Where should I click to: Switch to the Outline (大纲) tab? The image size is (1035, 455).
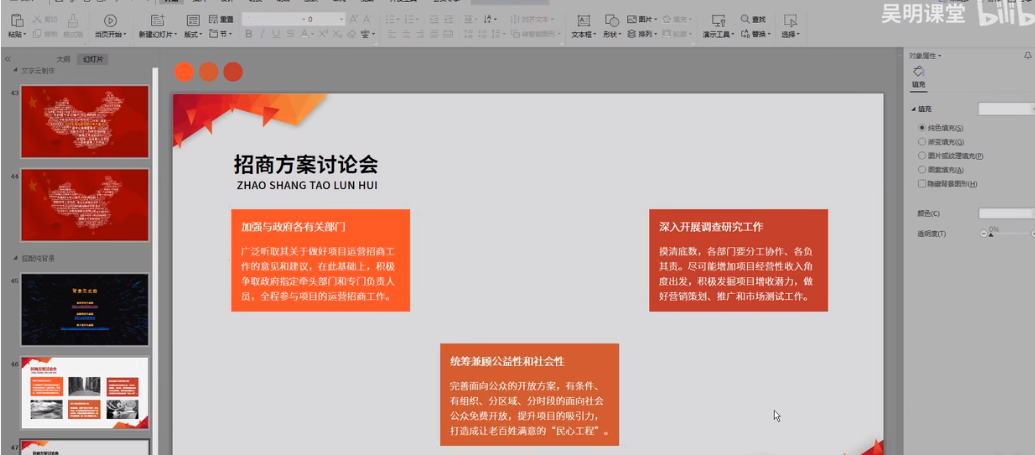click(x=63, y=59)
